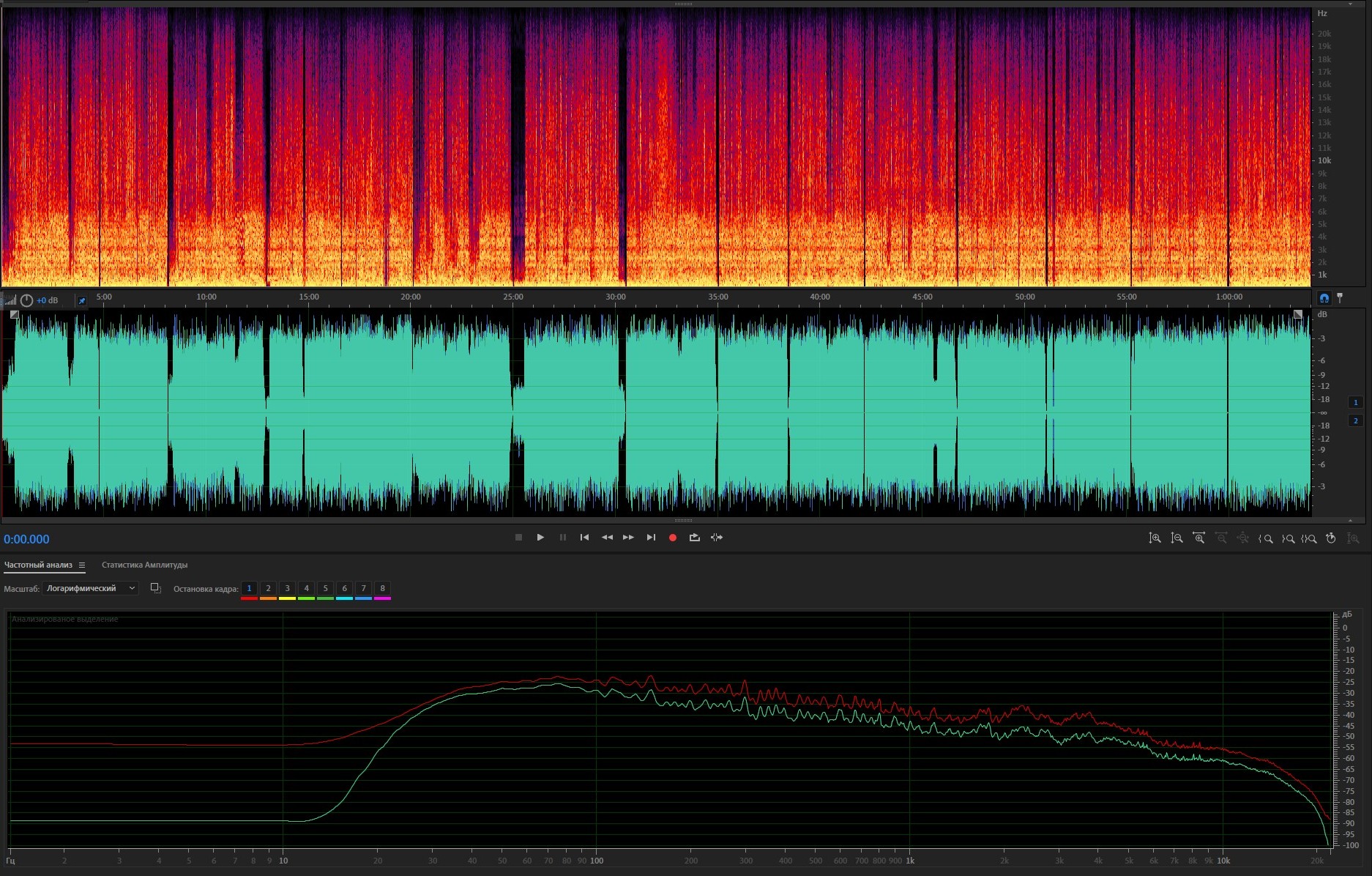This screenshot has height=876, width=1372.
Task: Toggle the headphone preview icon on timeline
Action: pos(1324,298)
